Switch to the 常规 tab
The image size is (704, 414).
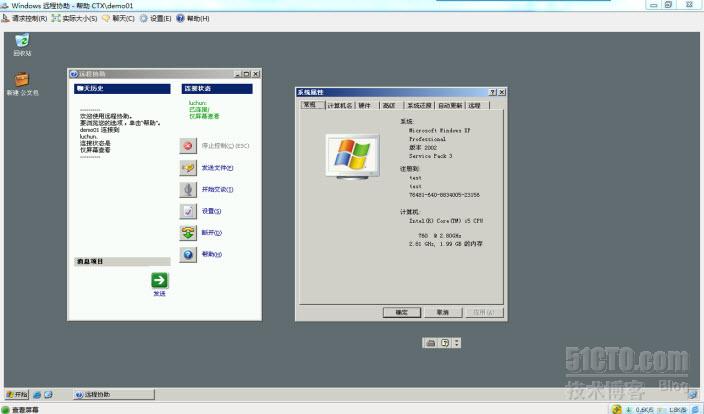coord(310,105)
